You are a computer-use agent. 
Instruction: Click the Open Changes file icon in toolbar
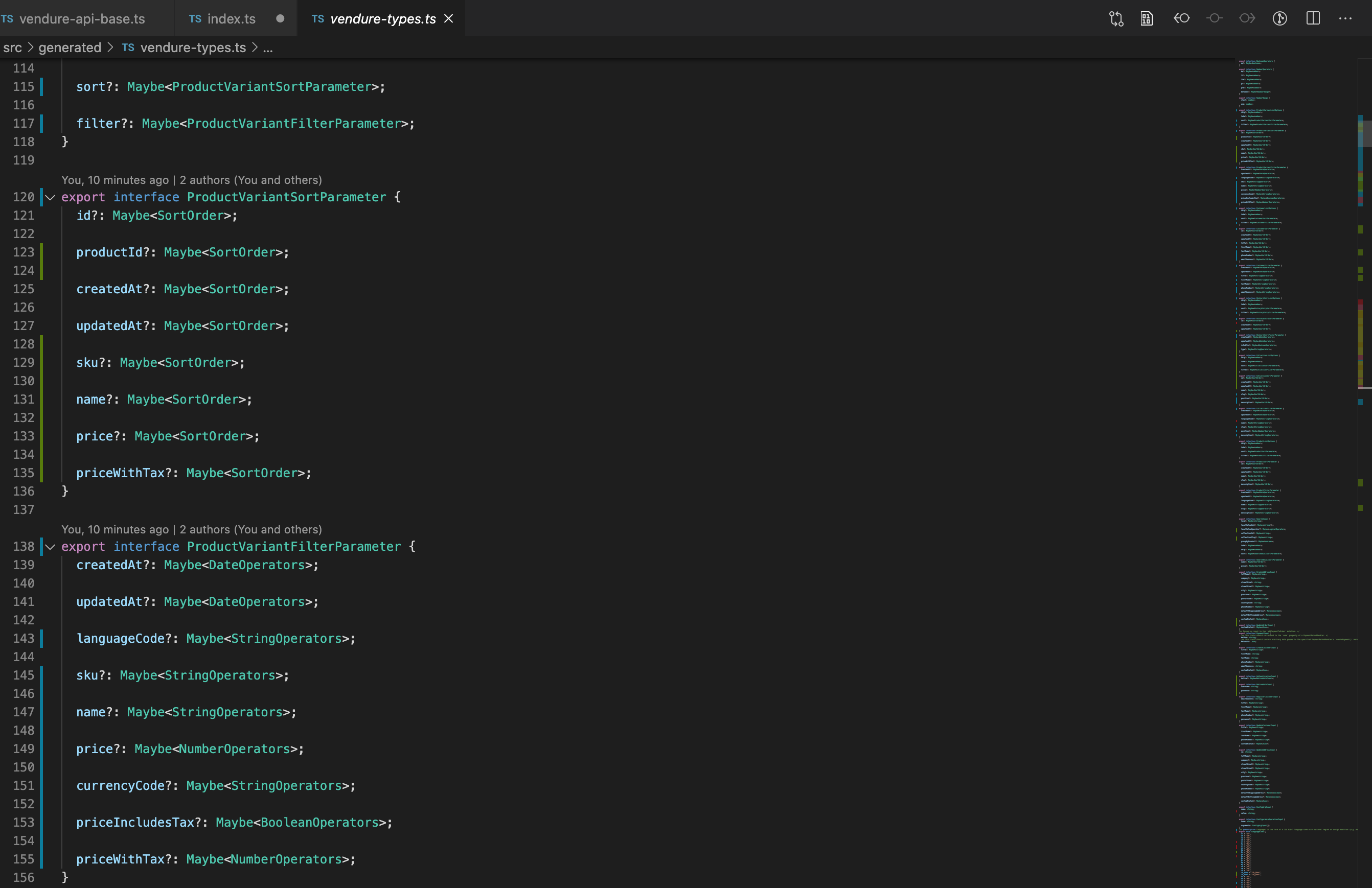[x=1147, y=18]
